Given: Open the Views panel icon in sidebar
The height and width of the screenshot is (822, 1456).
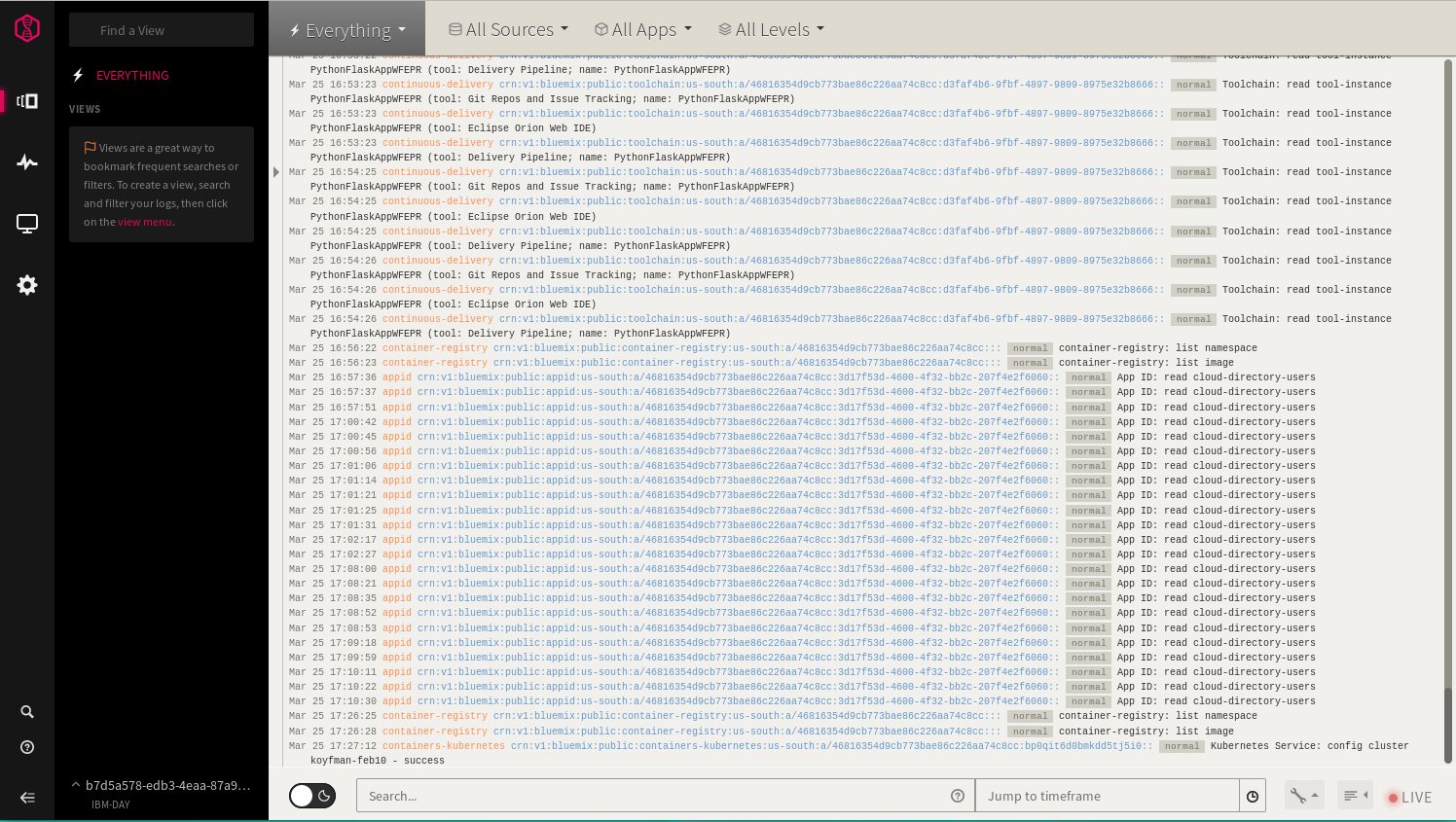Looking at the screenshot, I should 27,101.
